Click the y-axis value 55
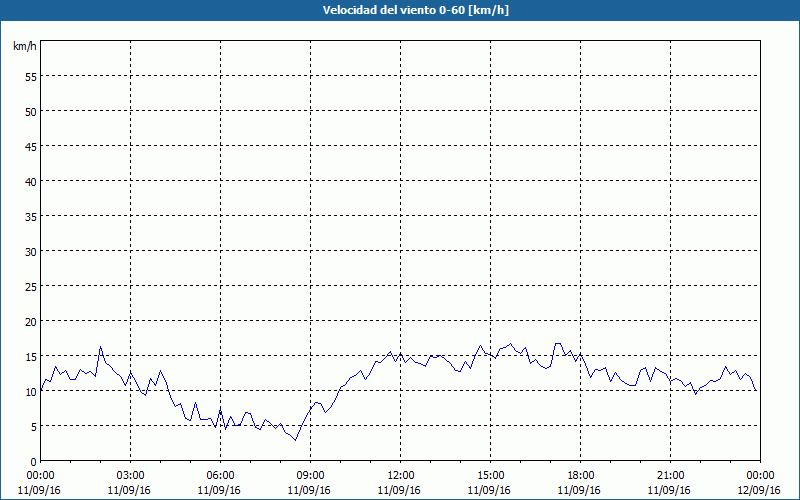This screenshot has height=500, width=800. coord(31,77)
